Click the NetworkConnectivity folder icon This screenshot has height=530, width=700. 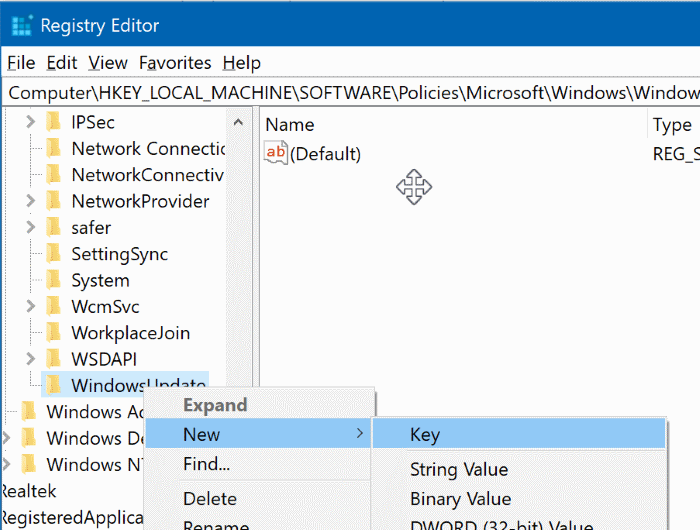(x=54, y=175)
